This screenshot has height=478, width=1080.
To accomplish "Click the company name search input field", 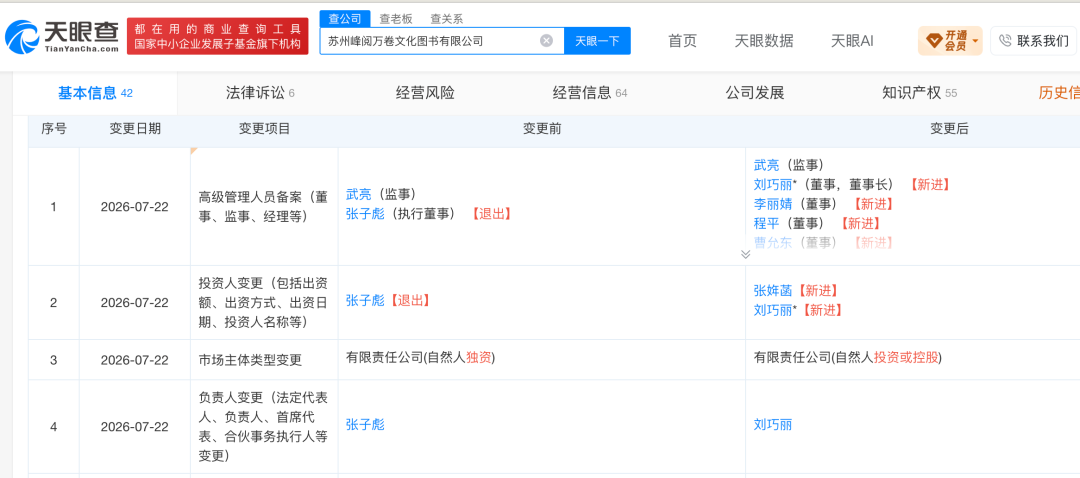I will pos(430,41).
